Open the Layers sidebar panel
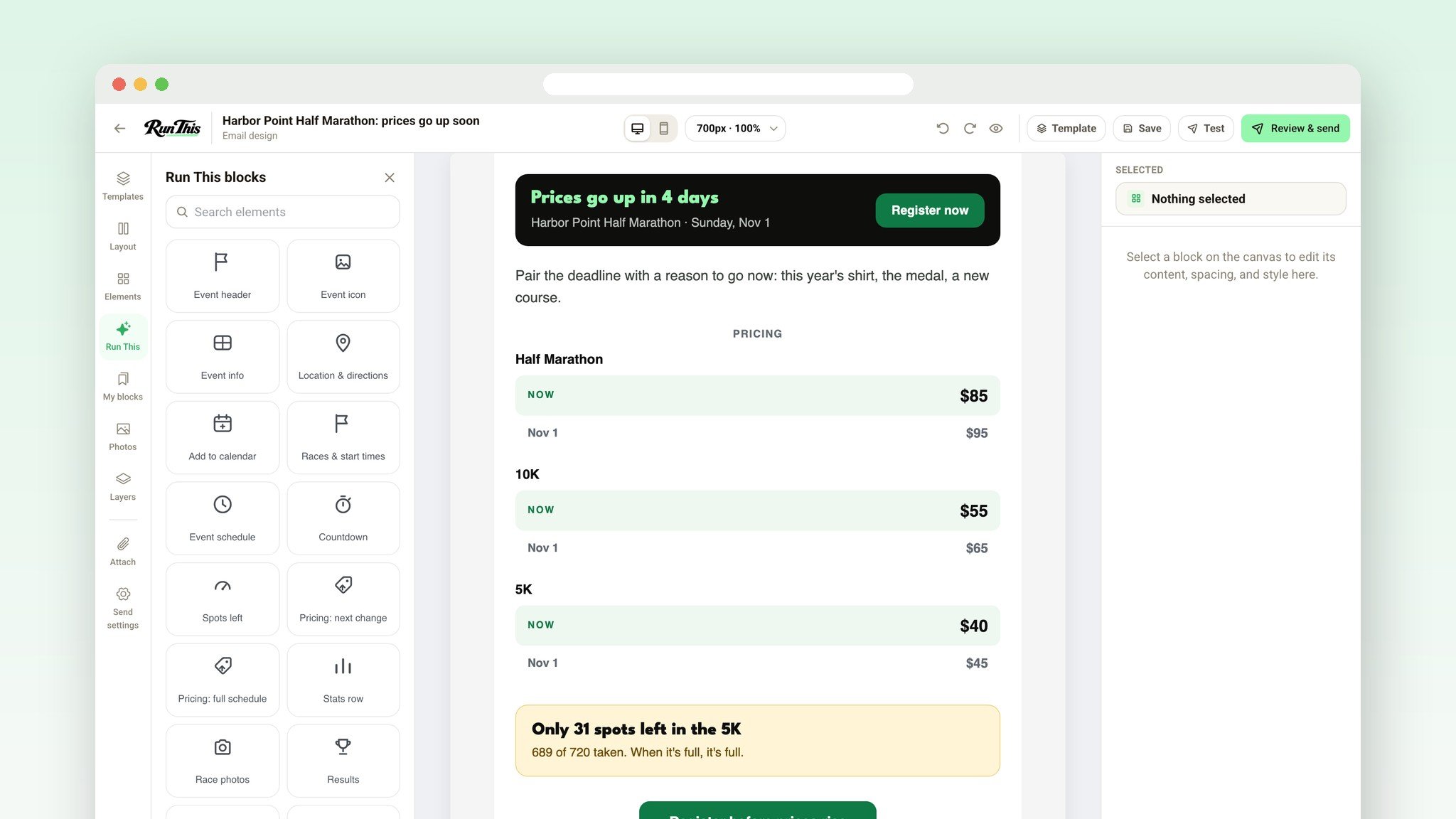 click(x=122, y=486)
